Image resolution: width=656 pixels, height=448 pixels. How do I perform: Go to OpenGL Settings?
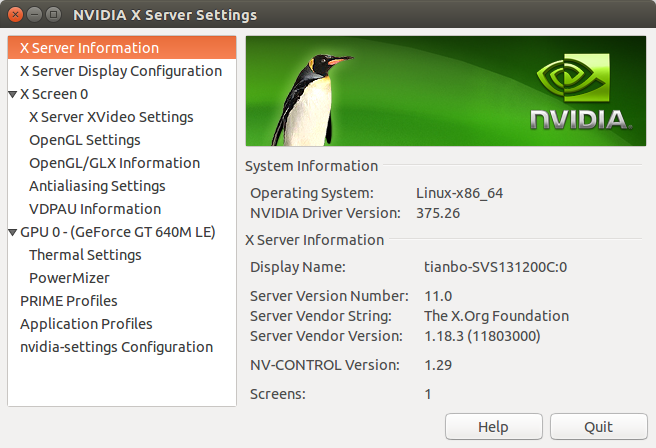click(x=122, y=140)
